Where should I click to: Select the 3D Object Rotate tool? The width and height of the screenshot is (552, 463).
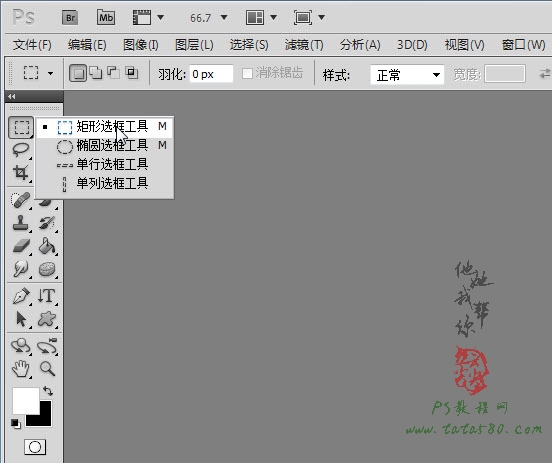coord(20,346)
